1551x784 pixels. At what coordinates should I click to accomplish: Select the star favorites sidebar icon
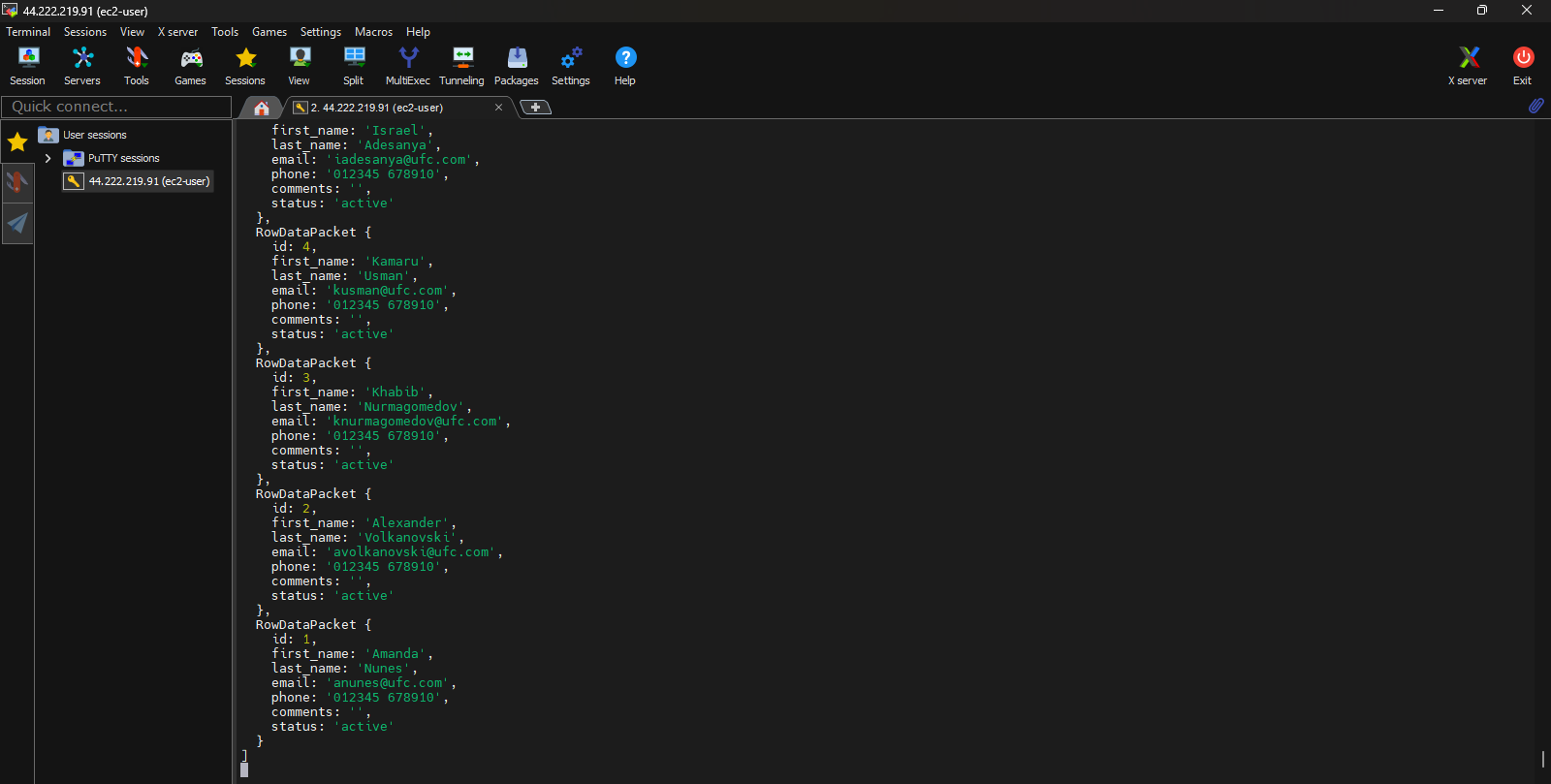coord(17,142)
